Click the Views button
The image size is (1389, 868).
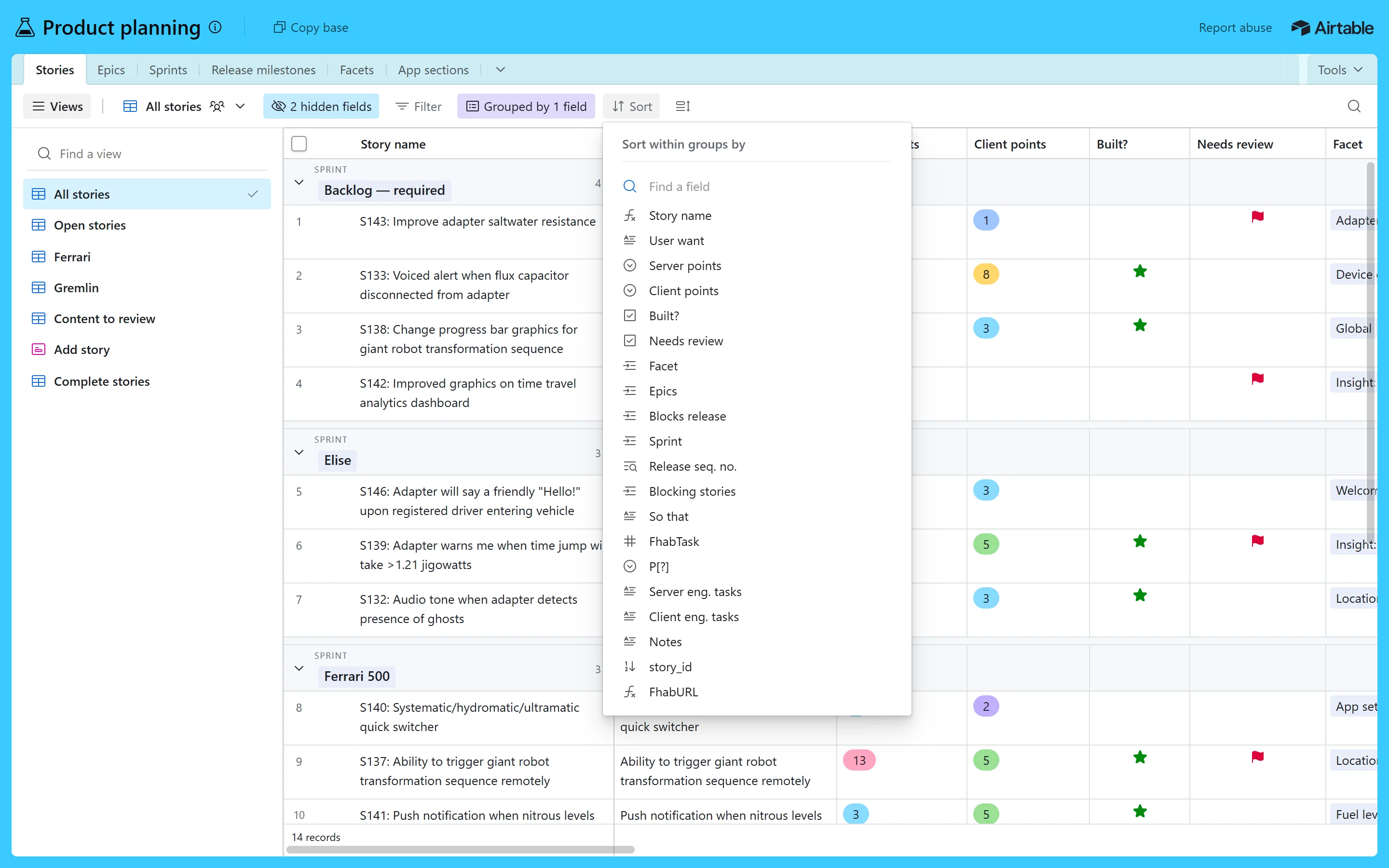[x=57, y=106]
